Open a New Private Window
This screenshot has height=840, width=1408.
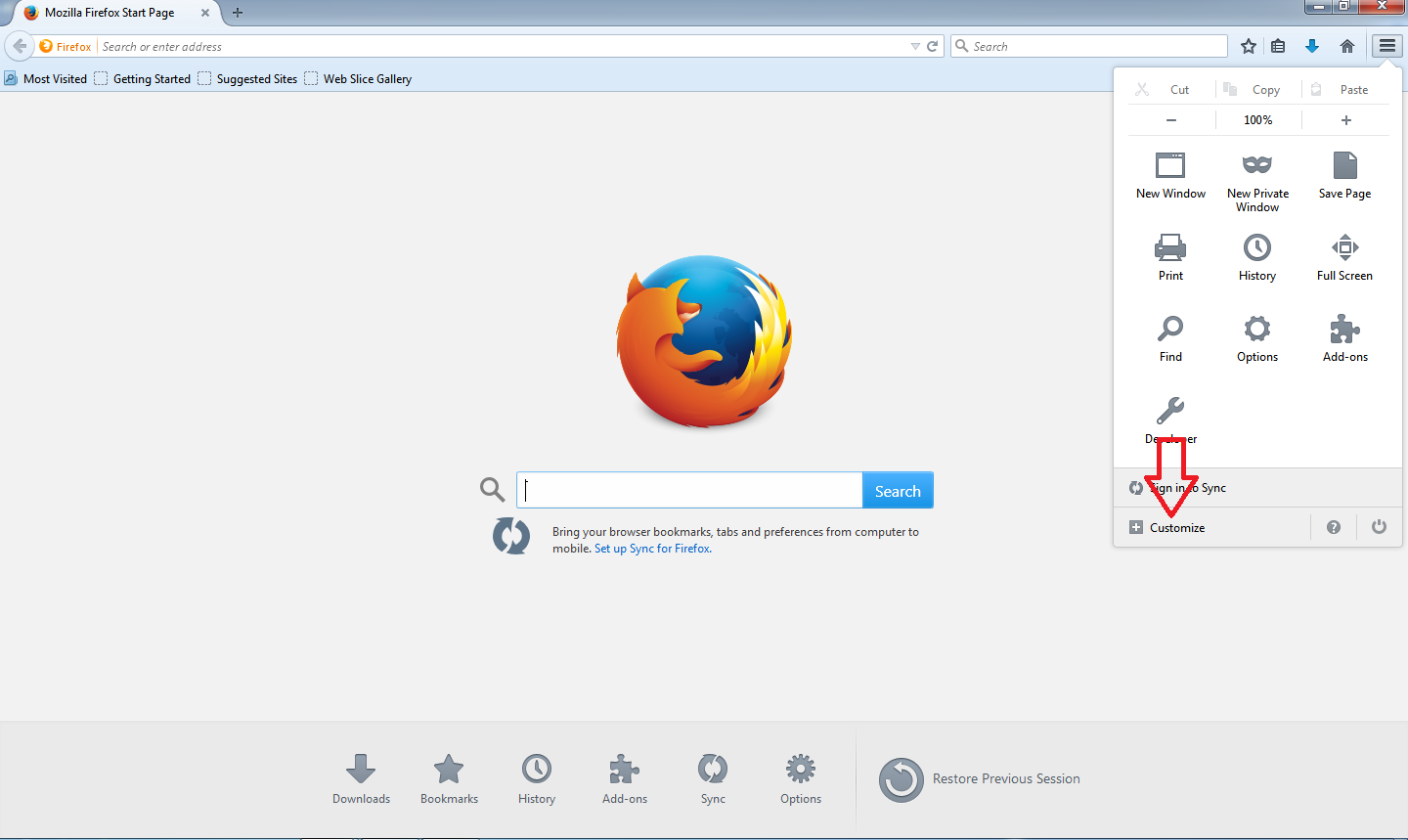click(1257, 183)
